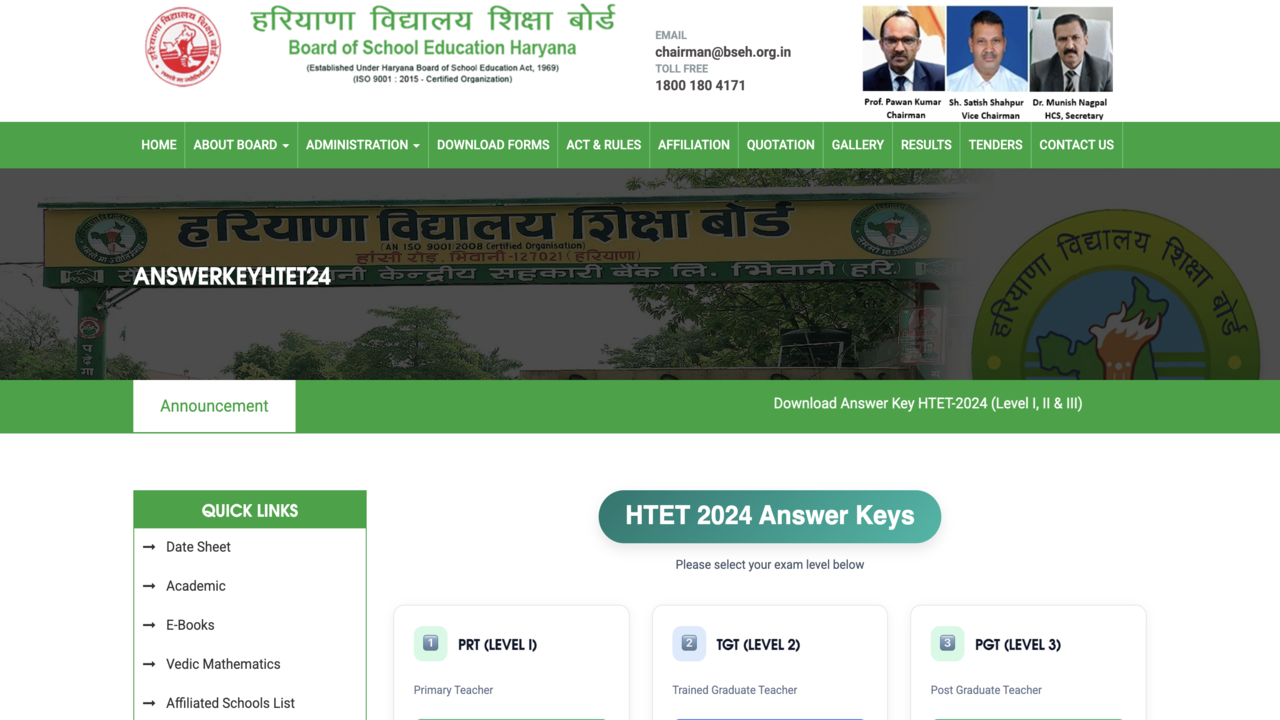Click the Chairman Prof. Pawan Kumar photo
The height and width of the screenshot is (720, 1280).
(x=903, y=49)
